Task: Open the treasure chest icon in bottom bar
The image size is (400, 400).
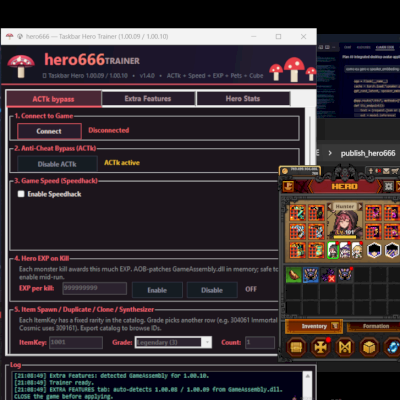Action: pos(296,347)
